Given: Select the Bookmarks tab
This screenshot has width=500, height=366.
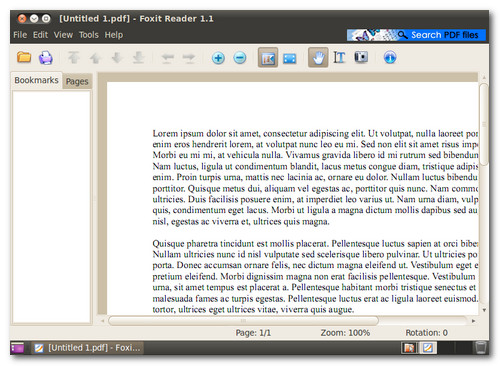Looking at the screenshot, I should [x=36, y=80].
